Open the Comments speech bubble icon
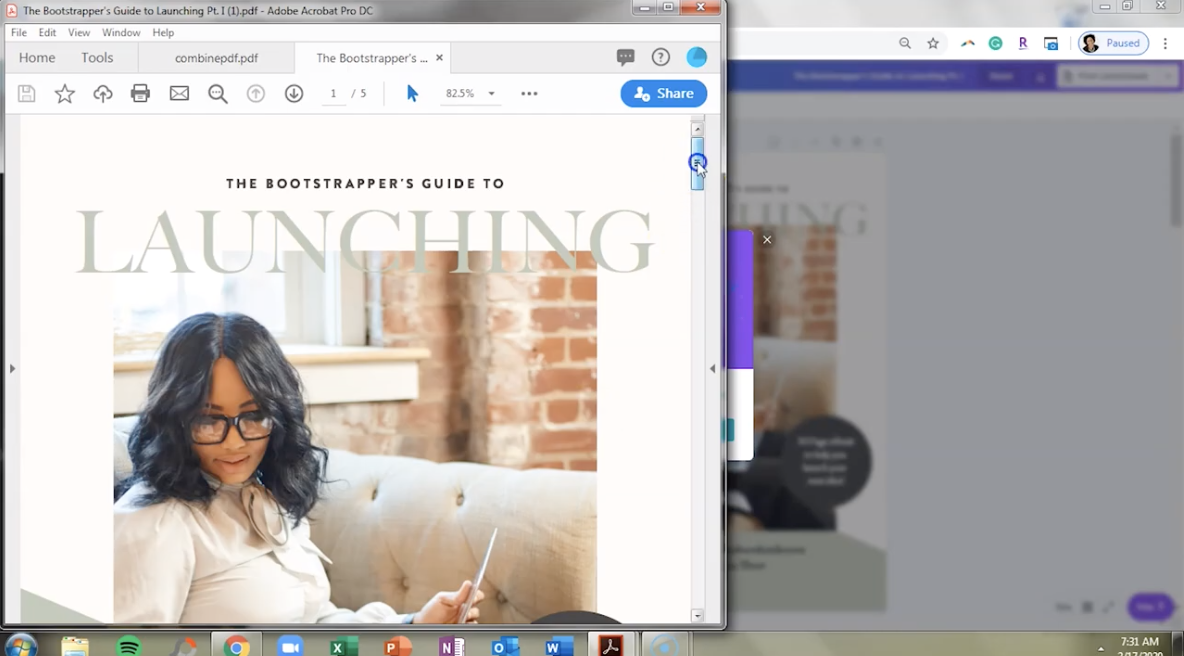Viewport: 1184px width, 656px height. 625,57
